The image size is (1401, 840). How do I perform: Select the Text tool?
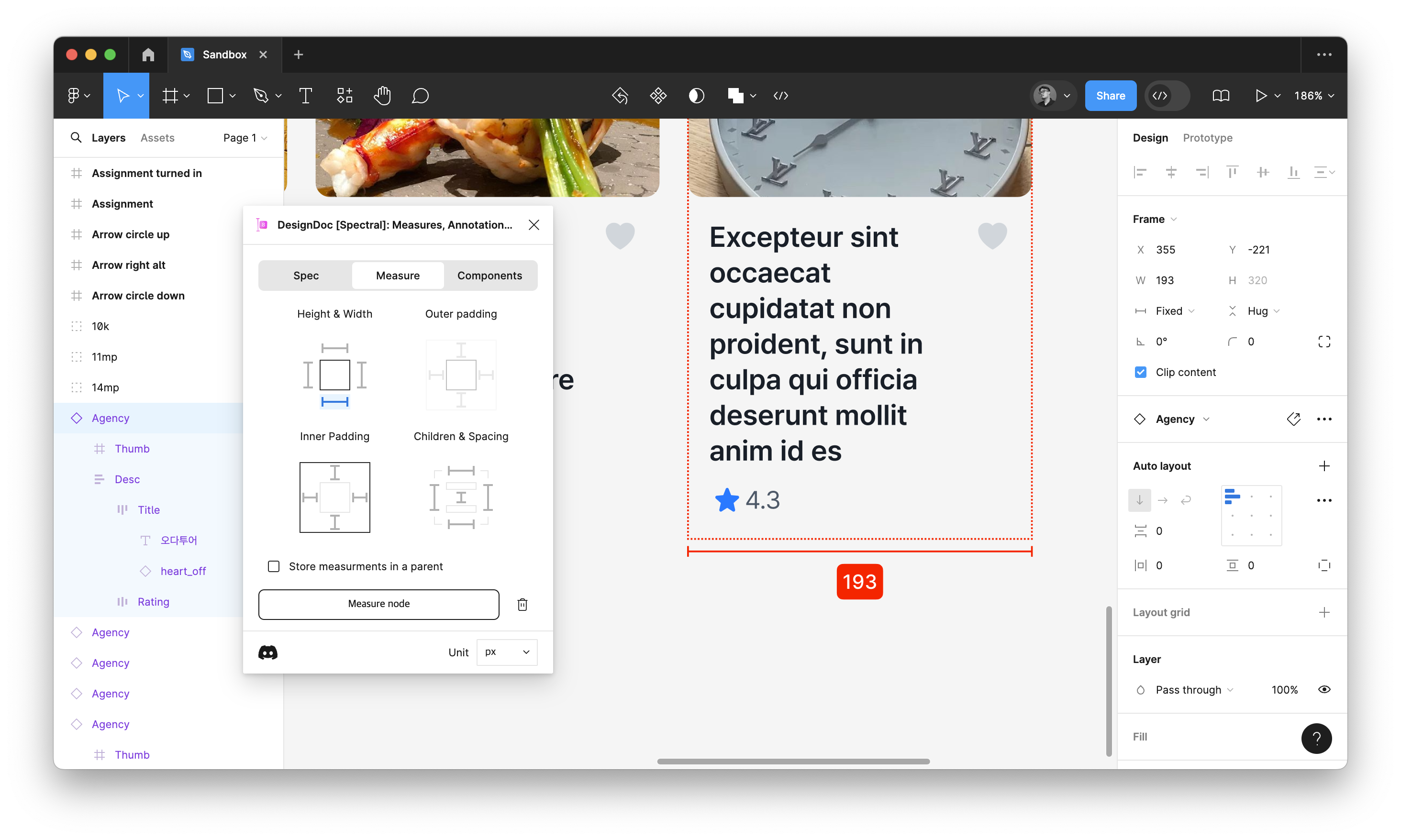pos(306,96)
